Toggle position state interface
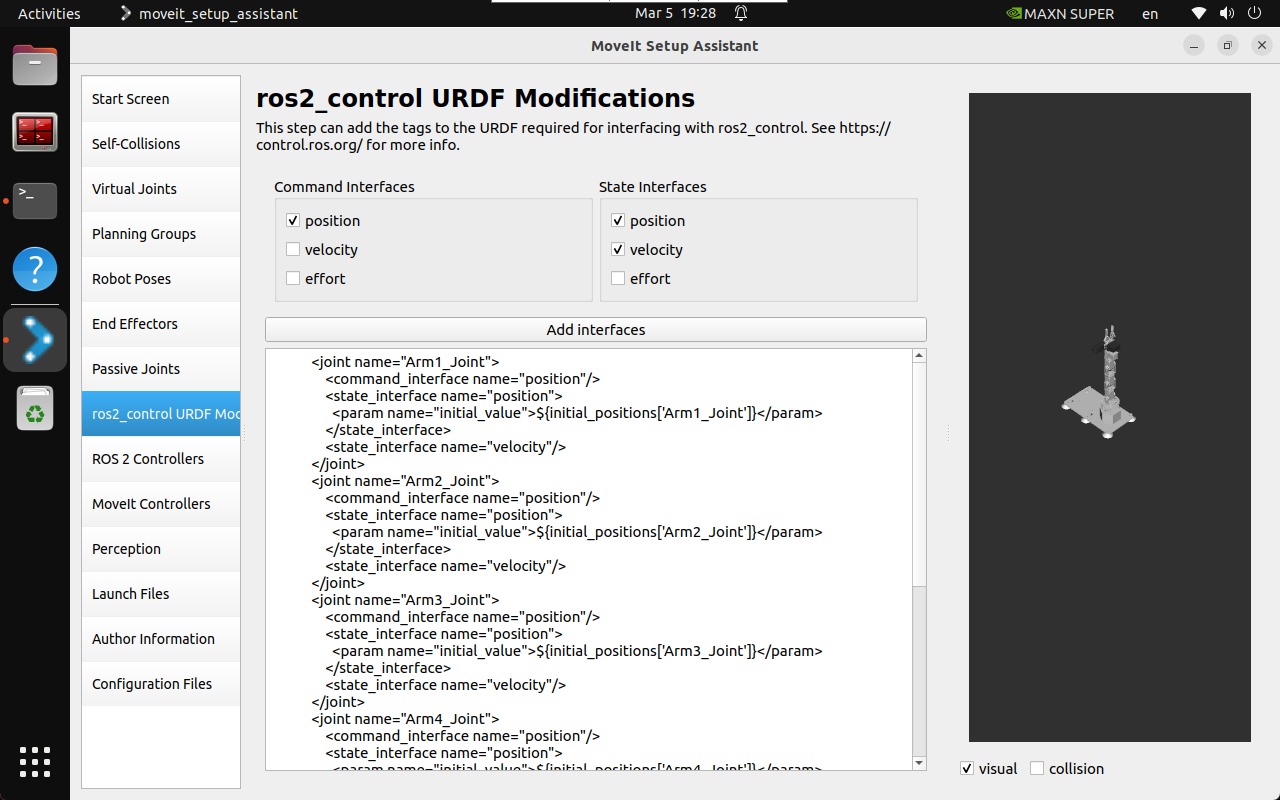This screenshot has height=800, width=1280. click(618, 221)
